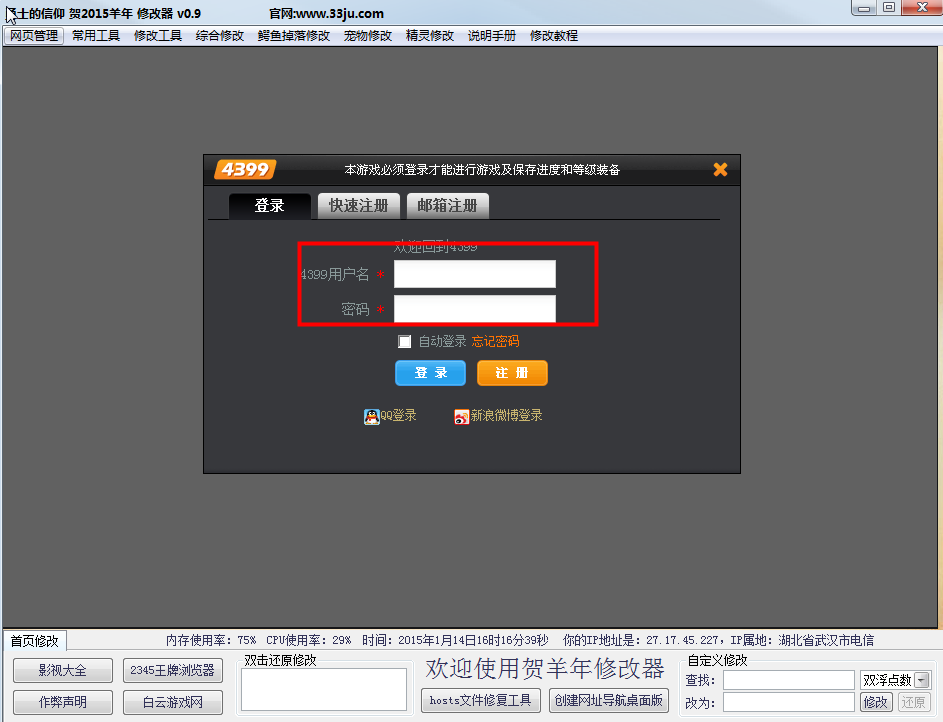The width and height of the screenshot is (943, 722).
Task: Focus the 改为 input field
Action: tap(788, 702)
